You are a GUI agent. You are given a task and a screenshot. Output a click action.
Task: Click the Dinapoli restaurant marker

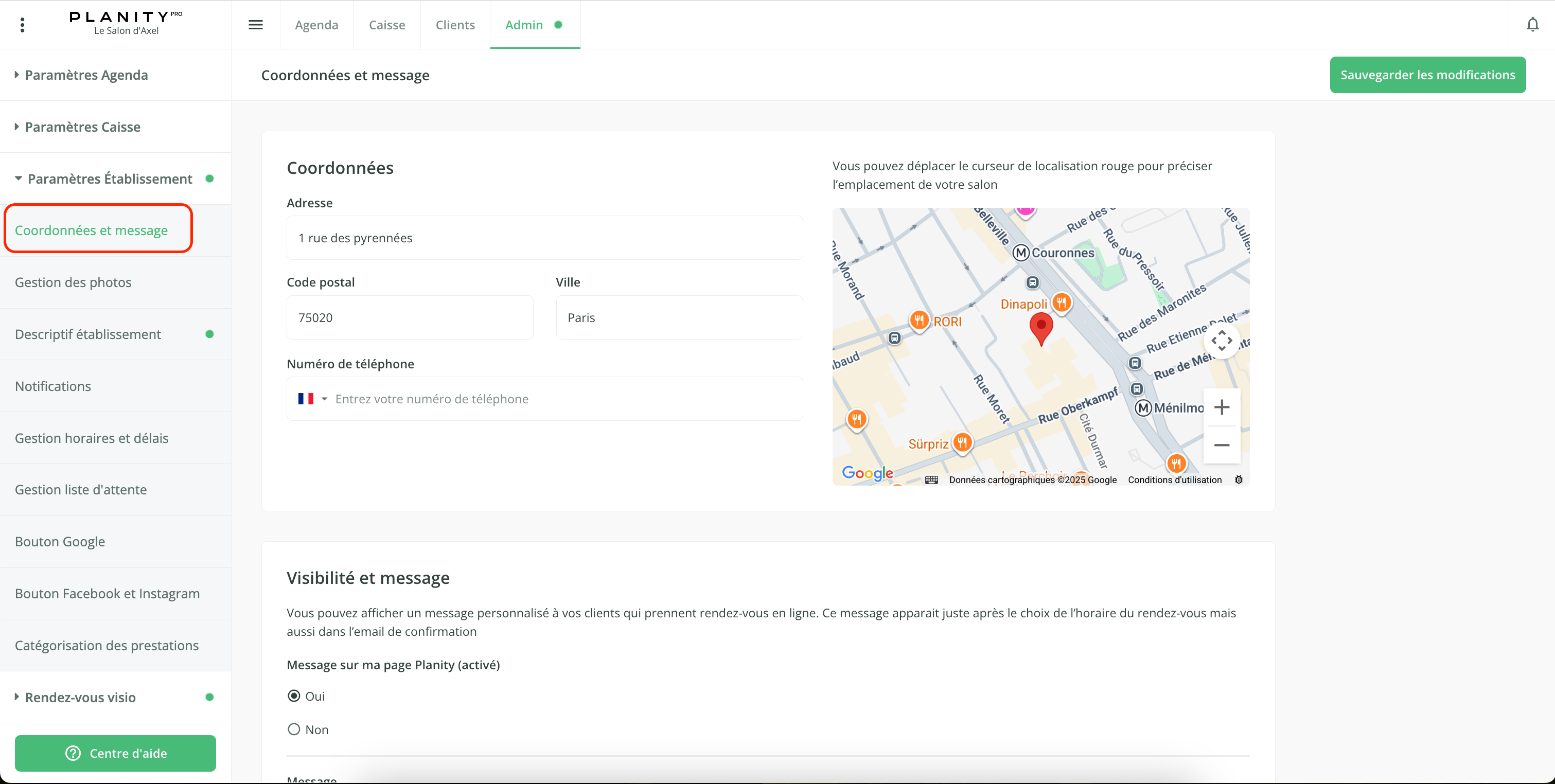click(1062, 302)
